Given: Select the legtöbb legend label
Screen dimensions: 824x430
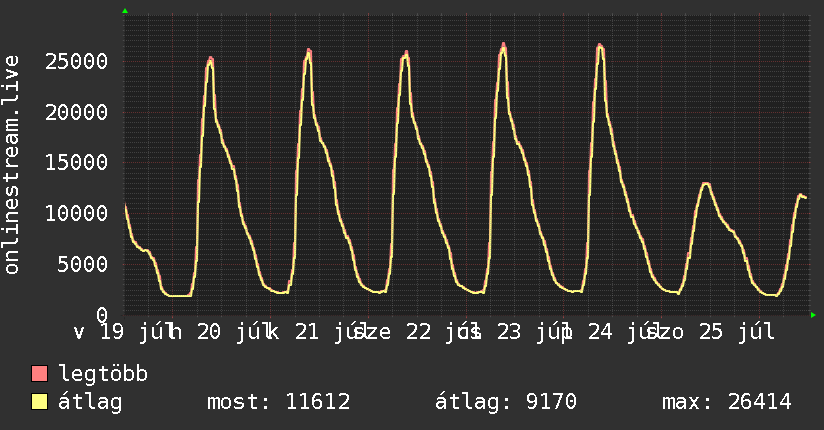Looking at the screenshot, I should (x=103, y=374).
